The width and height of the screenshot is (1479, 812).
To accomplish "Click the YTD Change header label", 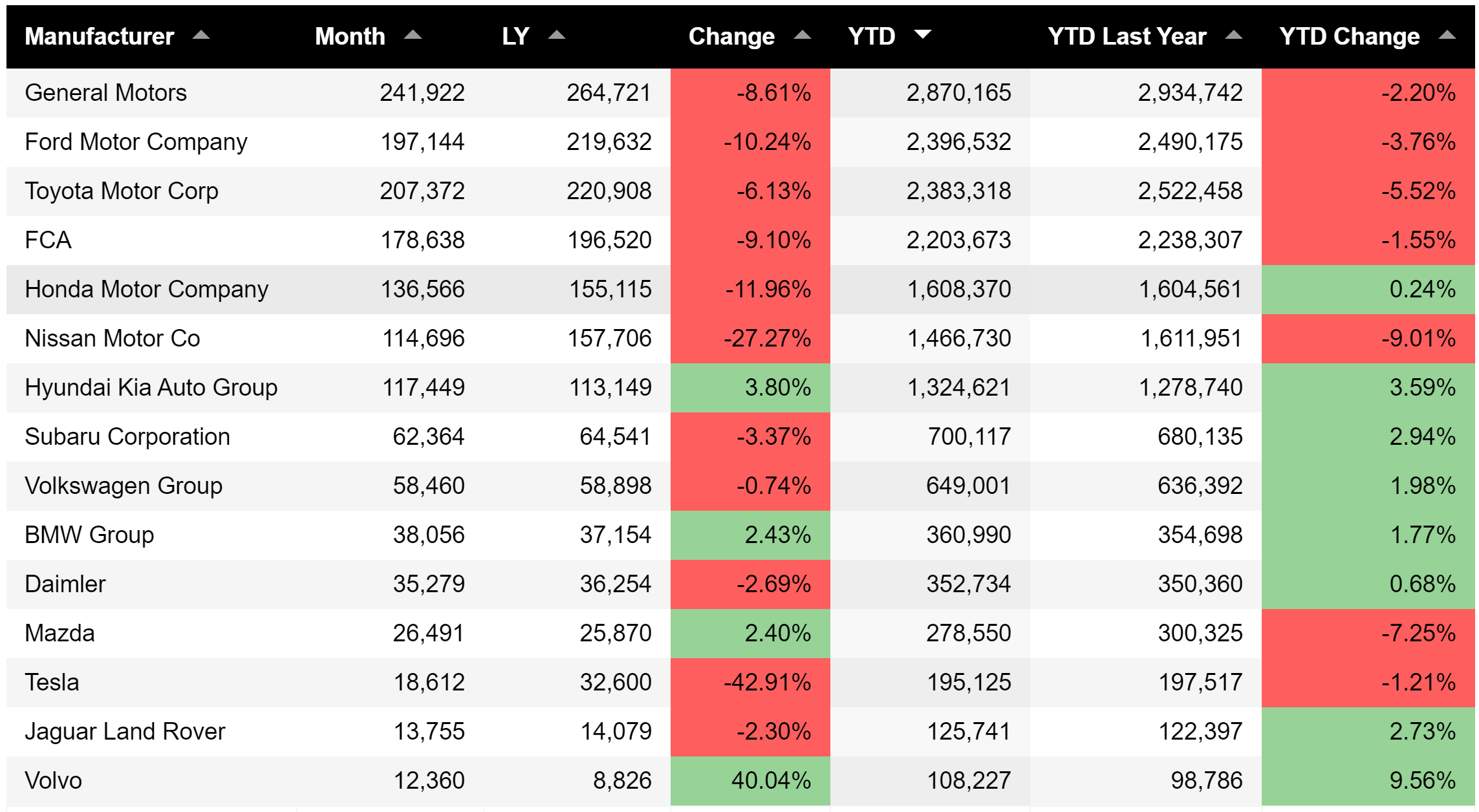I will pos(1350,36).
